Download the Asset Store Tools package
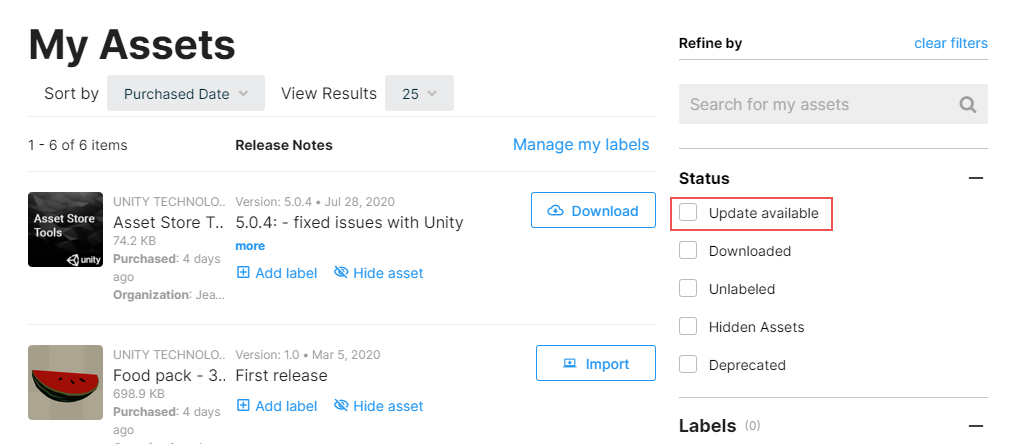Viewport: 1014px width, 444px height. point(593,211)
